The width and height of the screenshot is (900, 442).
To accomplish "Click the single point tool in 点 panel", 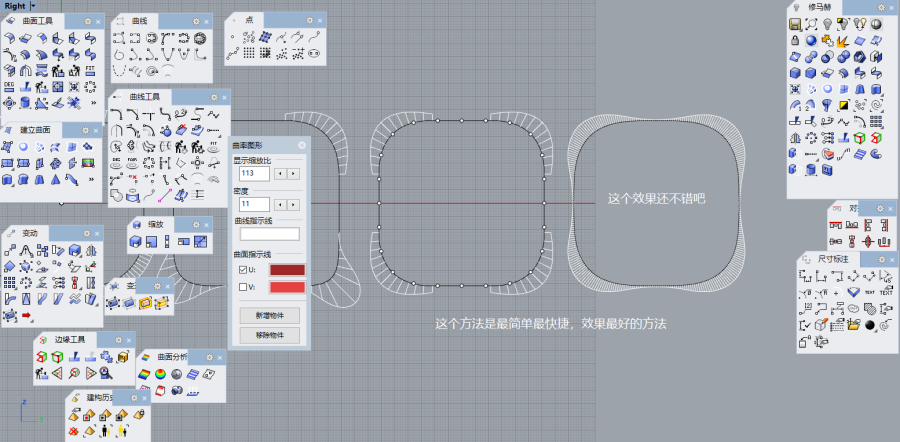I will [x=232, y=39].
